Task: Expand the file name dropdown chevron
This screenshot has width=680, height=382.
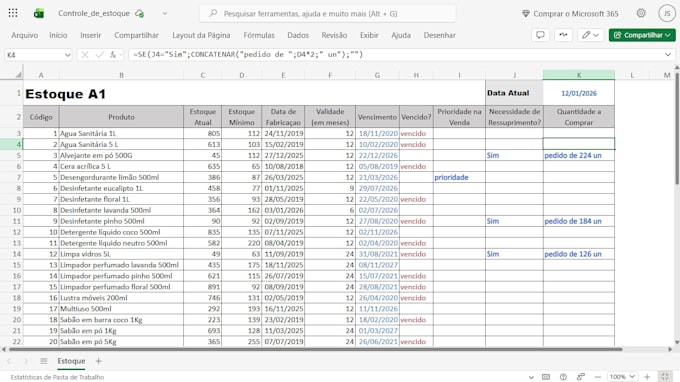Action: (x=165, y=13)
